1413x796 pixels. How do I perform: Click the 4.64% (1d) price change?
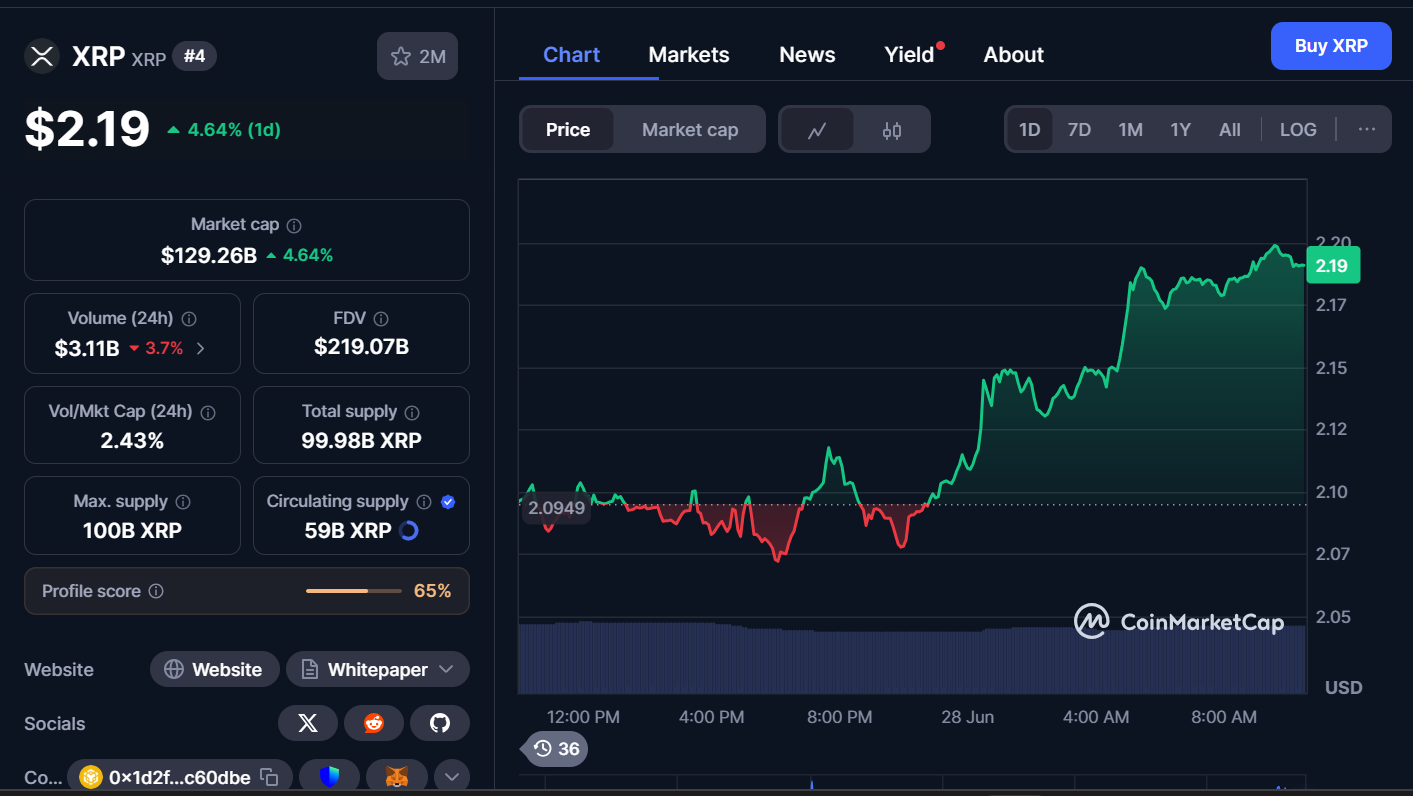click(x=225, y=130)
